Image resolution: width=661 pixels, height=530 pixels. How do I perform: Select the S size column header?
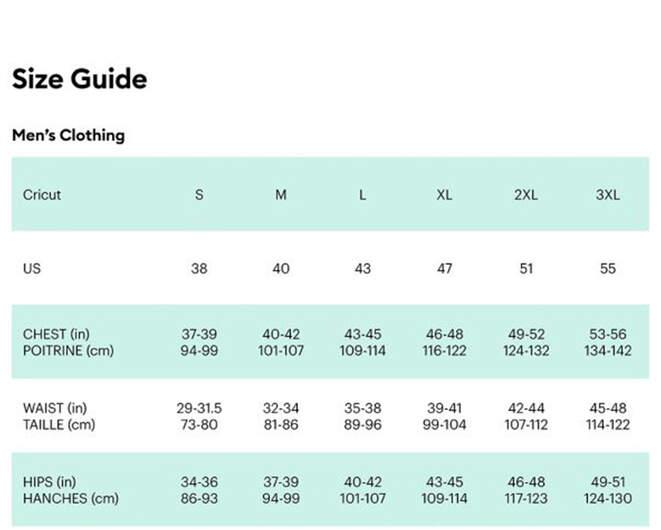[x=199, y=195]
